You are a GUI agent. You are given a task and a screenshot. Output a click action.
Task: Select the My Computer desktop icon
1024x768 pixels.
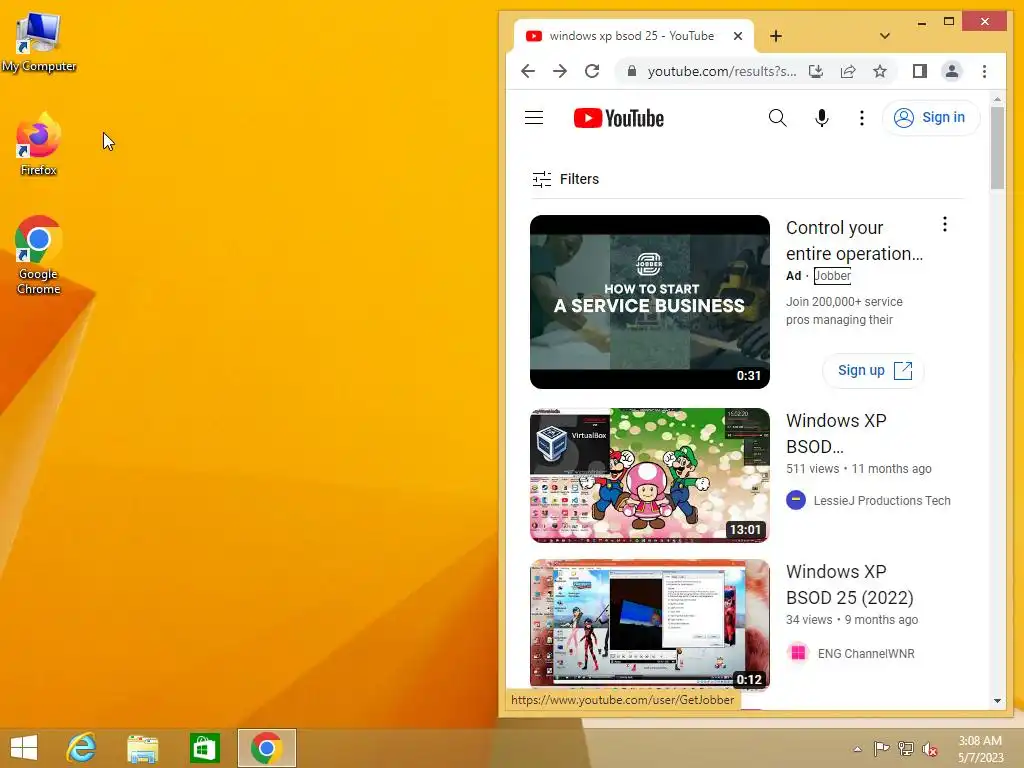39,42
